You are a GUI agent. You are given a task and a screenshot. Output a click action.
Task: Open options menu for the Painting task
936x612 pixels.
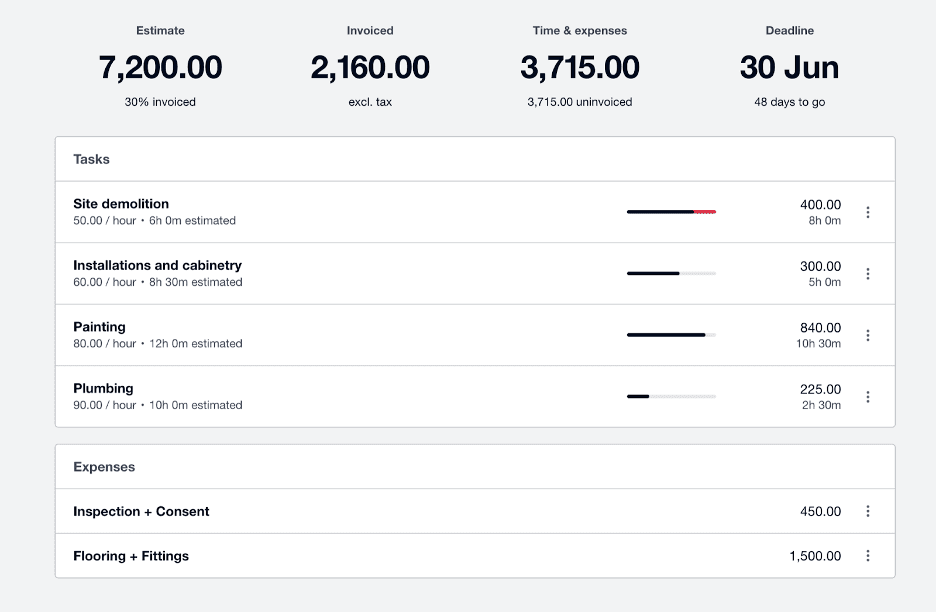(x=868, y=335)
